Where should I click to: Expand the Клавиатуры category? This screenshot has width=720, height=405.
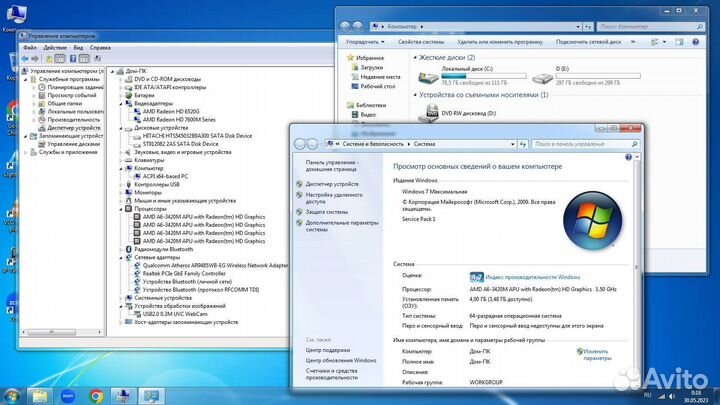[121, 160]
